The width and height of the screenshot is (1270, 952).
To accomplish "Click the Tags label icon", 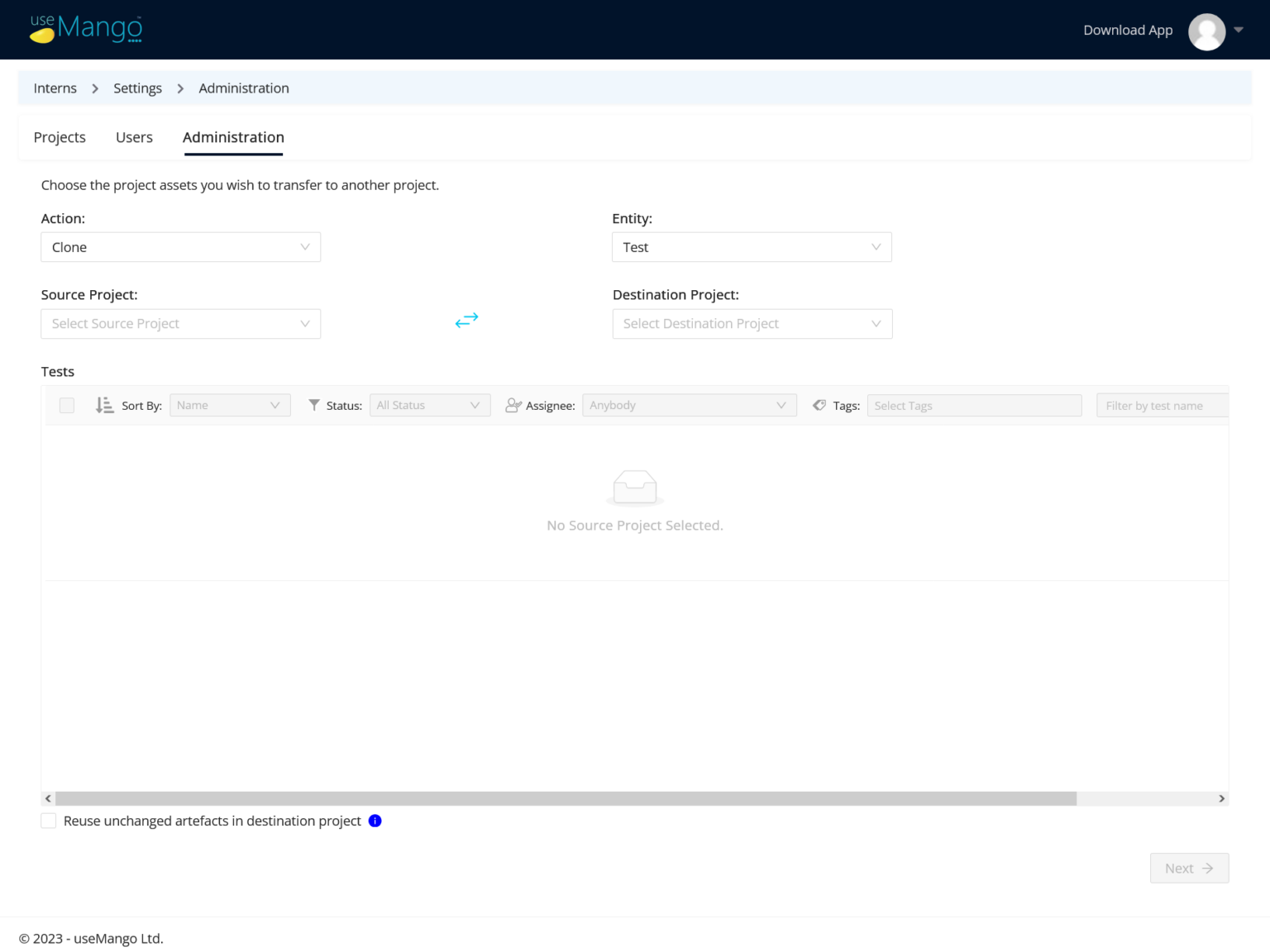I will pos(819,405).
